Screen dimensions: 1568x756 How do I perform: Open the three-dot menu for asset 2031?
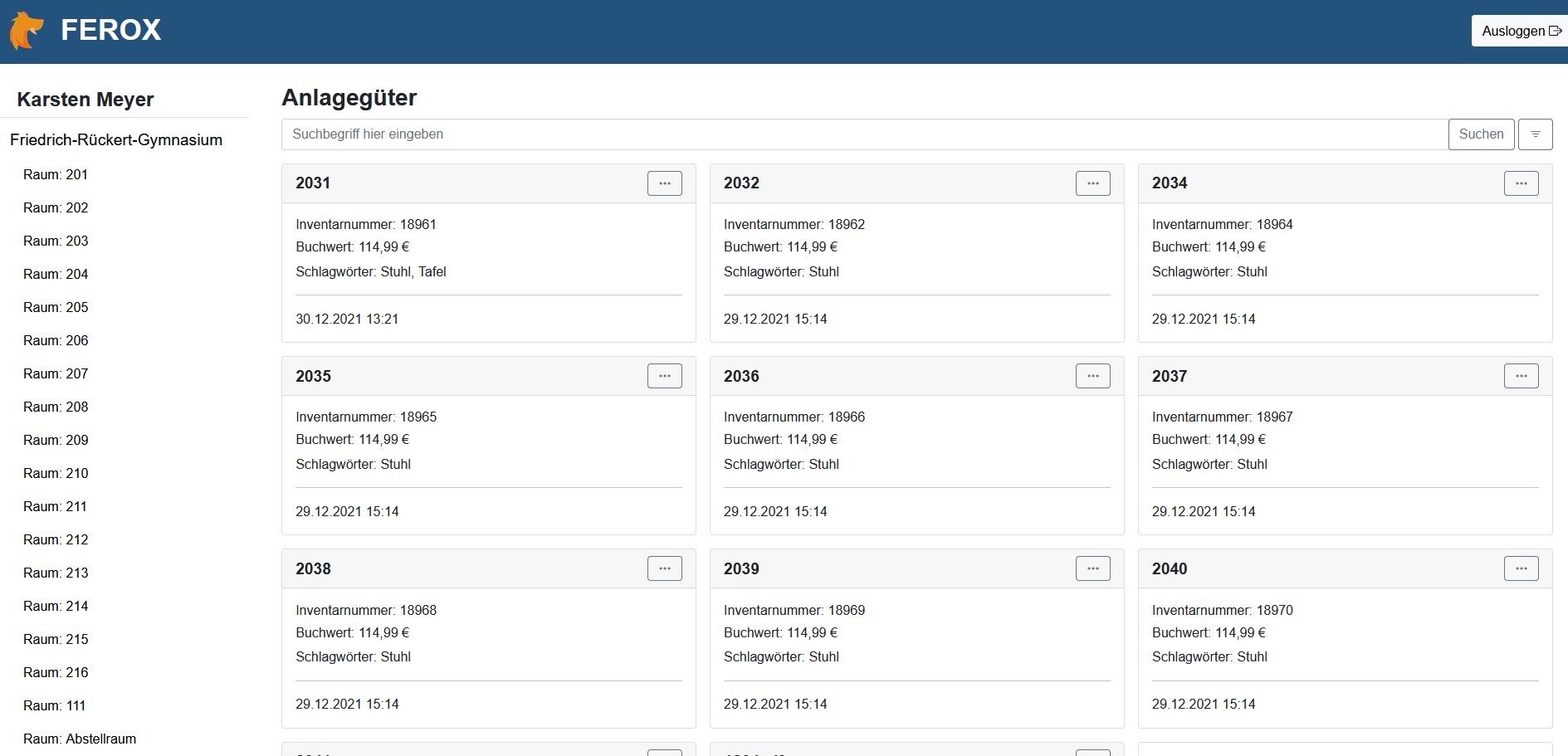point(664,183)
